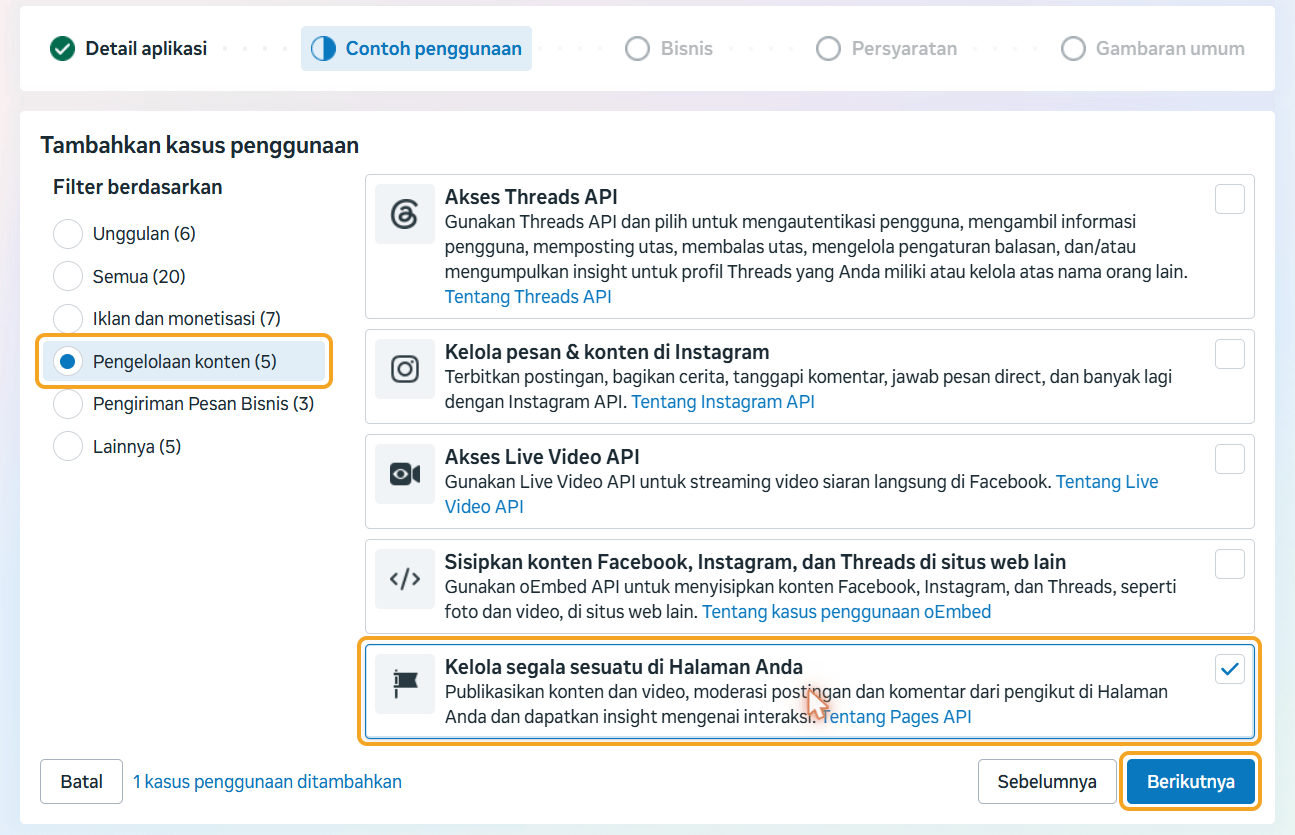The image size is (1295, 835).
Task: Click the Akses Threads API title
Action: point(531,197)
